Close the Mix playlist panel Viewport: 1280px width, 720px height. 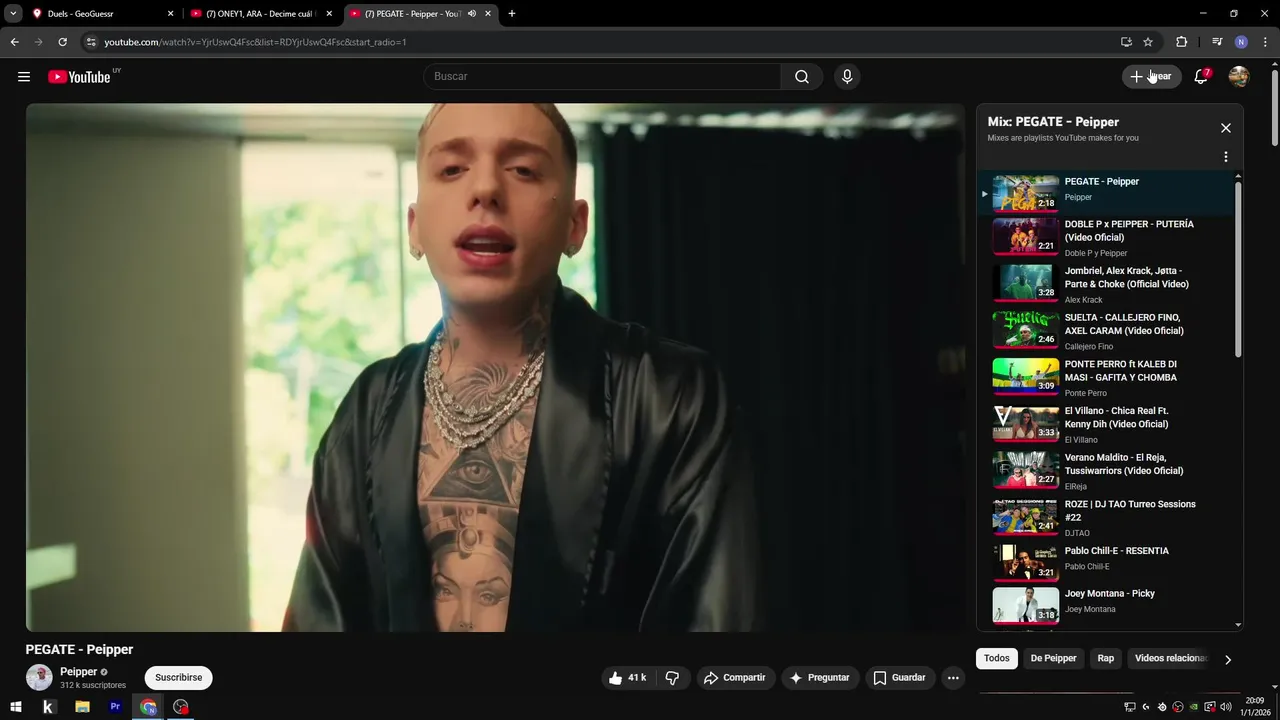pos(1226,128)
